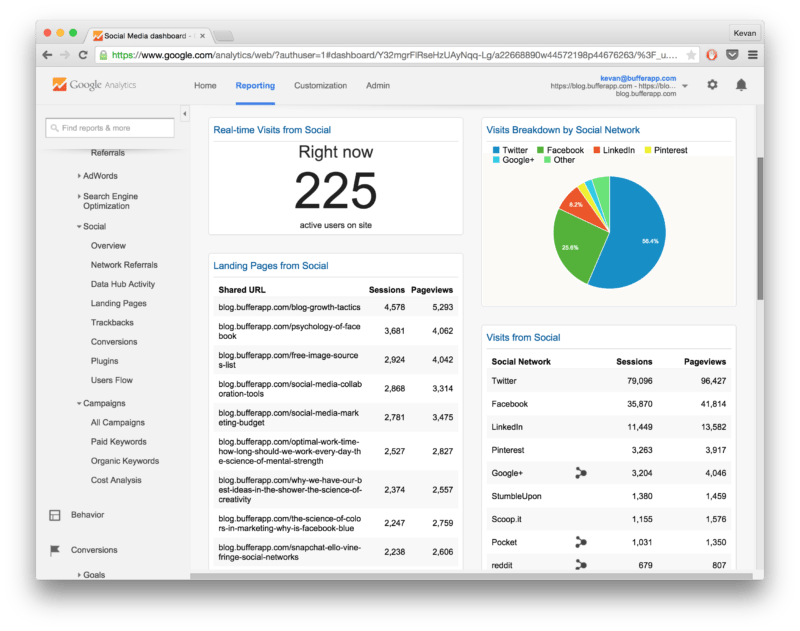Open the account switcher dropdown arrow
The image size is (800, 631).
(687, 85)
